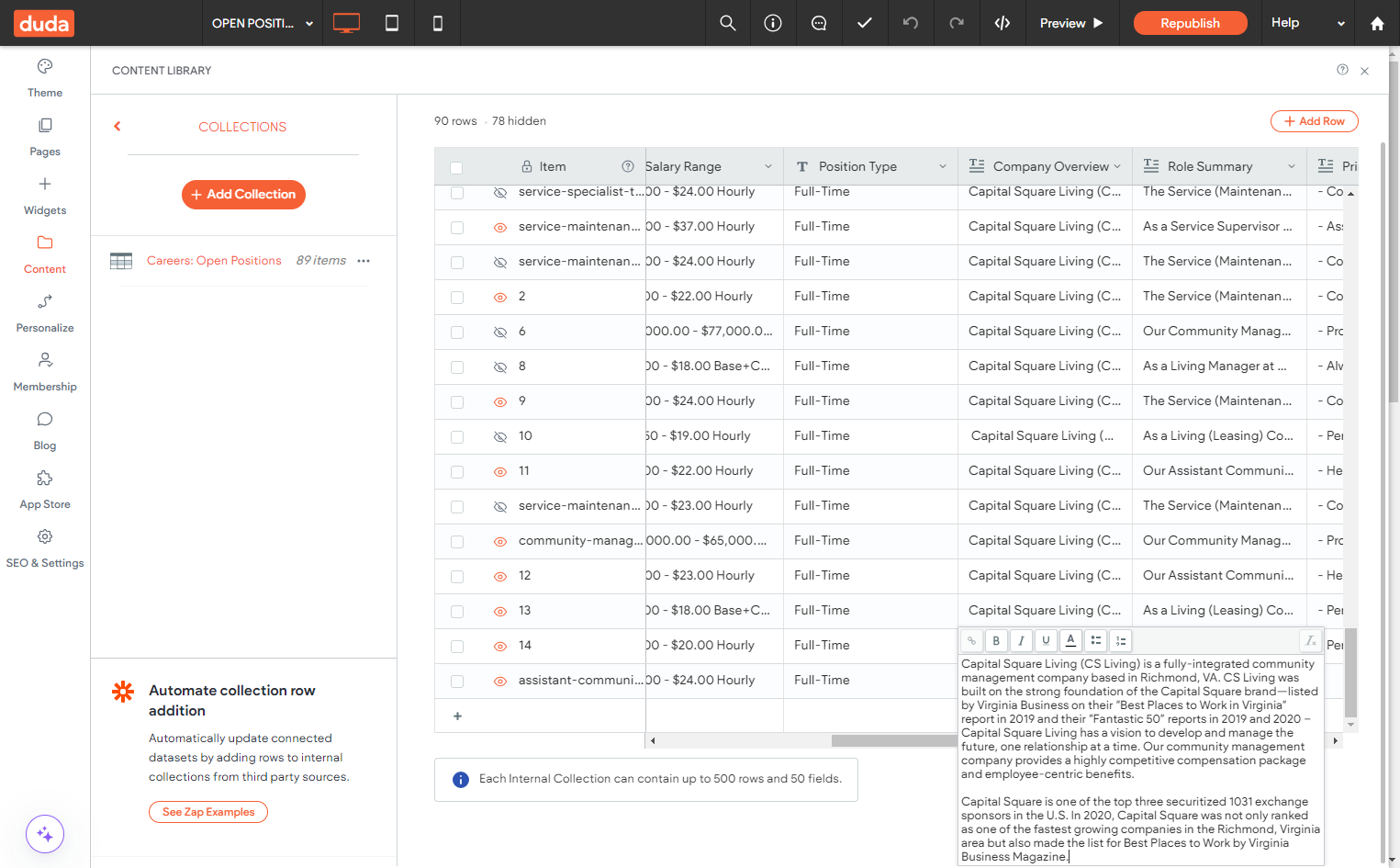The height and width of the screenshot is (868, 1400).
Task: Switch to tablet device view
Action: [392, 23]
